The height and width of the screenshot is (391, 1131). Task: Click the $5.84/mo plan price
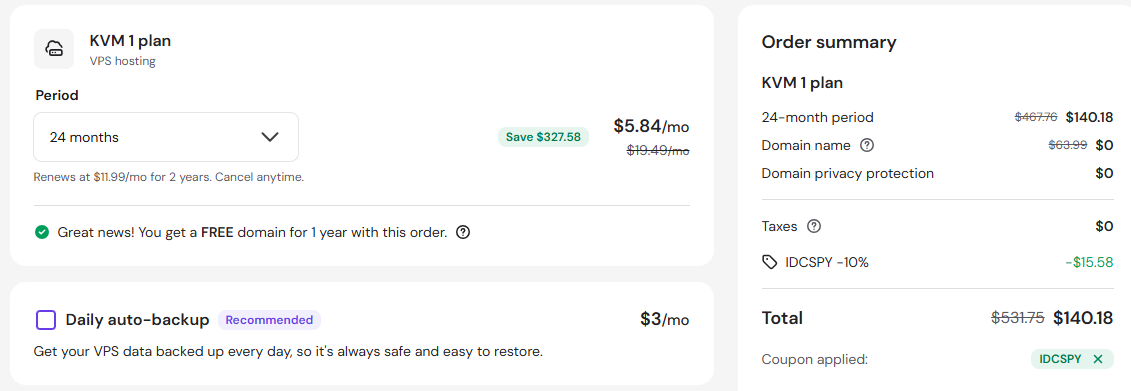[x=651, y=126]
